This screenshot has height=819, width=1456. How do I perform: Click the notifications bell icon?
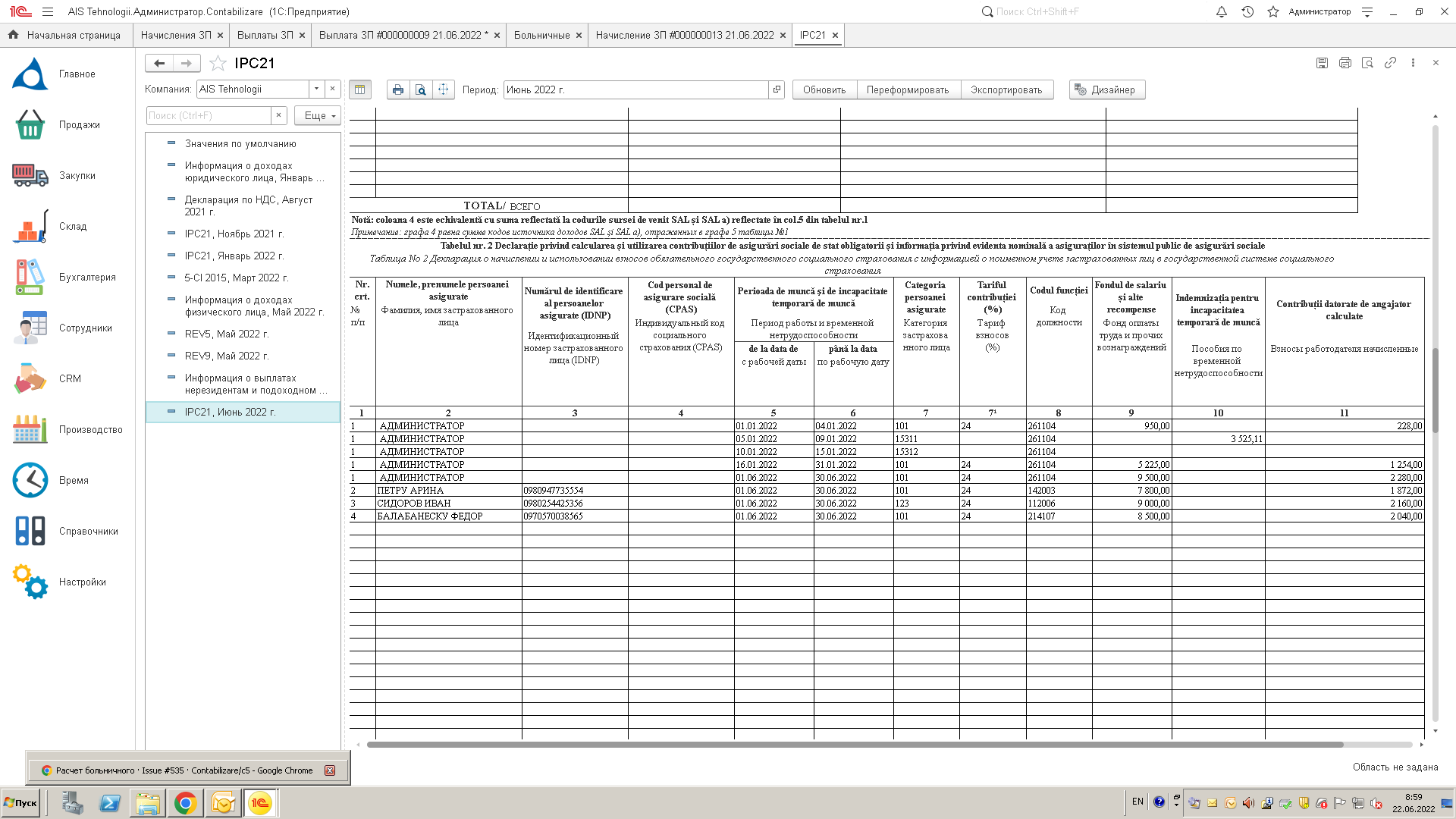point(1221,12)
